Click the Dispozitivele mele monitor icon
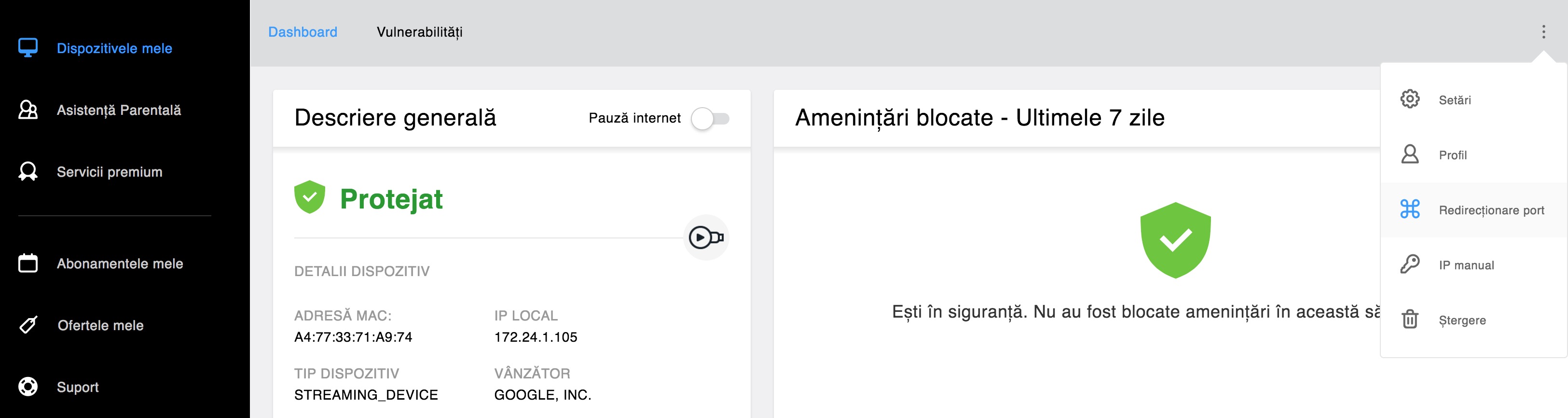1568x418 pixels. coord(28,47)
